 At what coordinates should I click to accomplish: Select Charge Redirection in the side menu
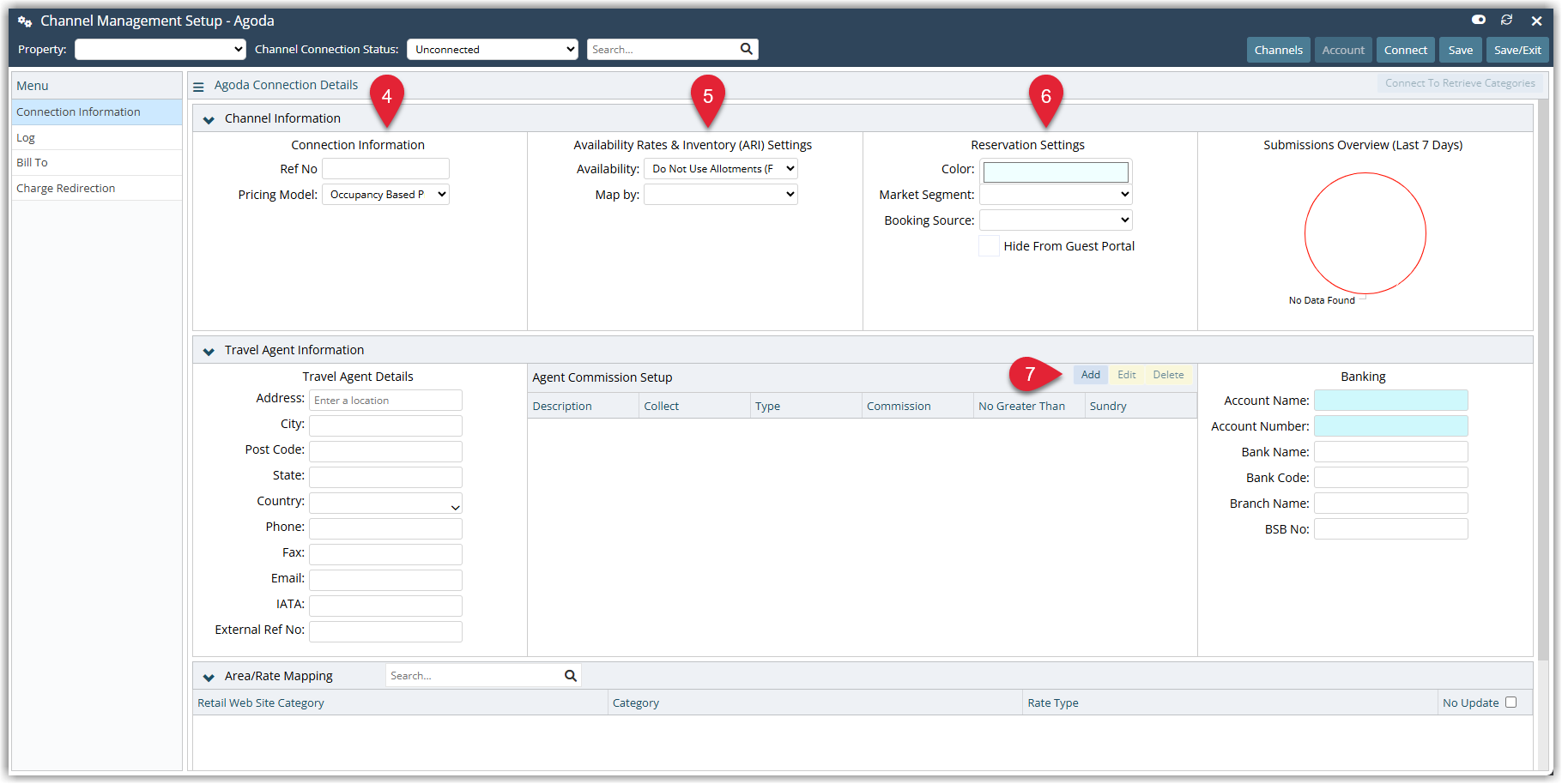tap(96, 188)
